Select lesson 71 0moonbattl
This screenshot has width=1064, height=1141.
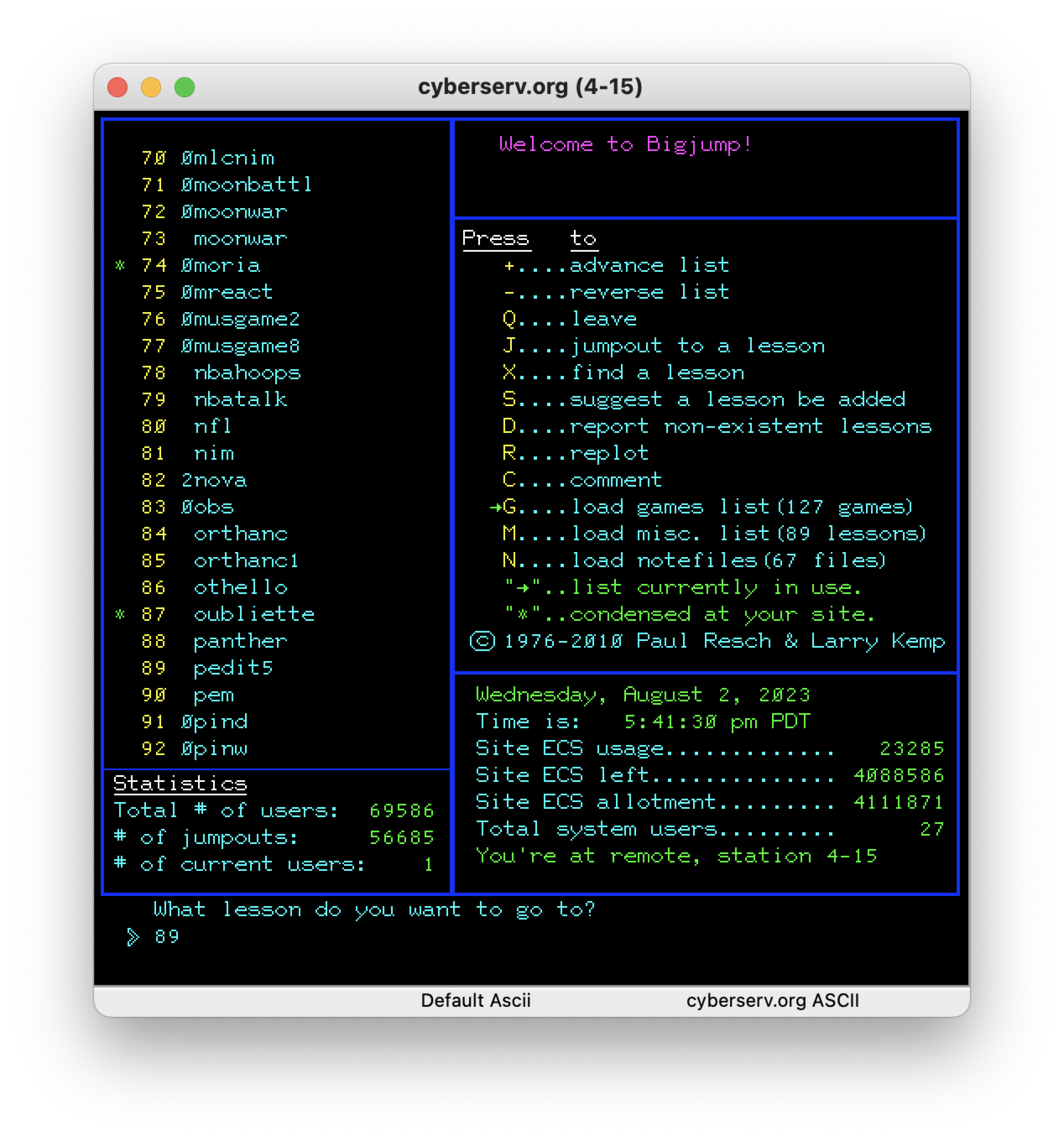[227, 185]
